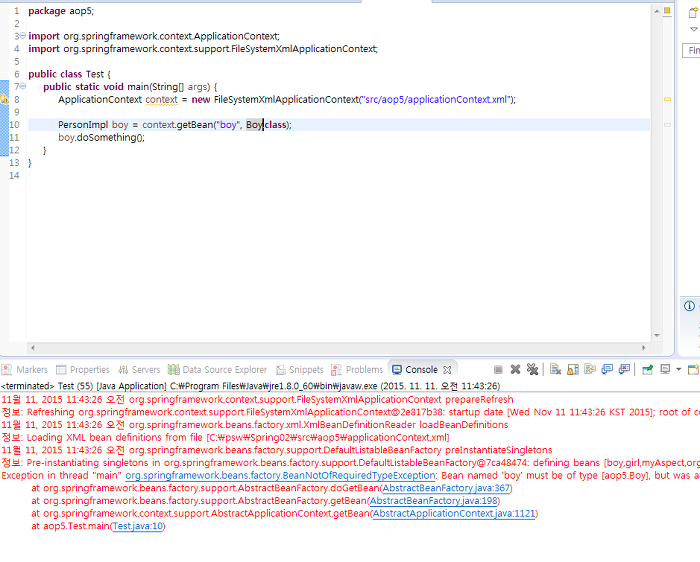Open the Test.java:10 stack trace link
The width and height of the screenshot is (700, 562).
click(138, 526)
